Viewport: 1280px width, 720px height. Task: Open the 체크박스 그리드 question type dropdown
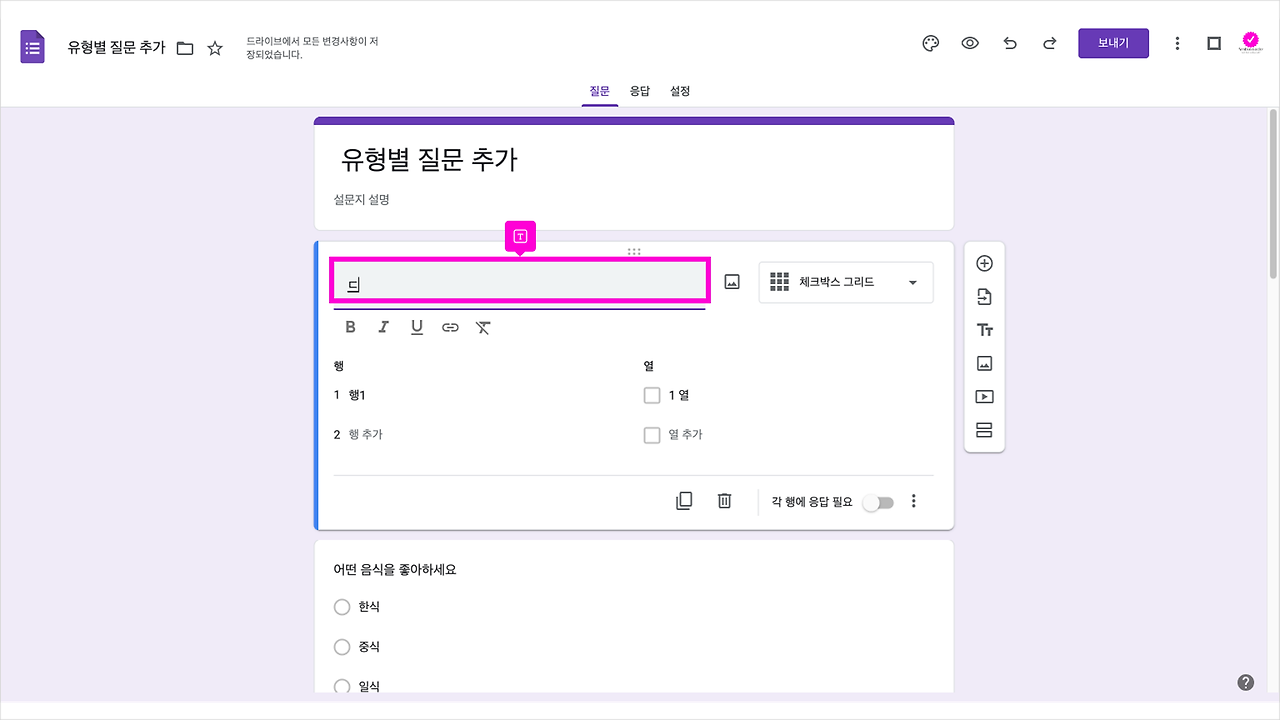(x=845, y=282)
